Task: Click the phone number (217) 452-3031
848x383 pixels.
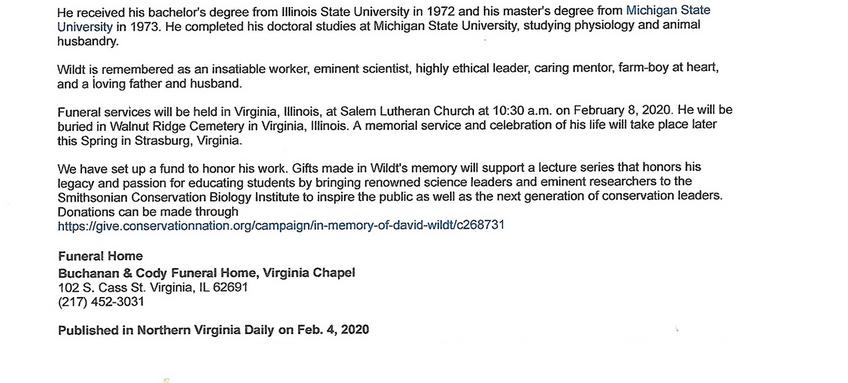Action: (x=101, y=302)
